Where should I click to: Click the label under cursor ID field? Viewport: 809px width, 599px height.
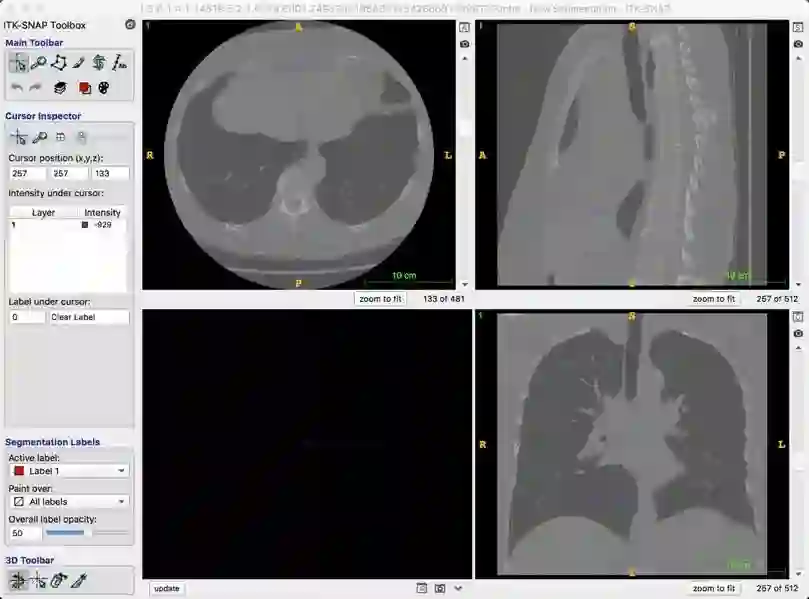click(x=27, y=317)
